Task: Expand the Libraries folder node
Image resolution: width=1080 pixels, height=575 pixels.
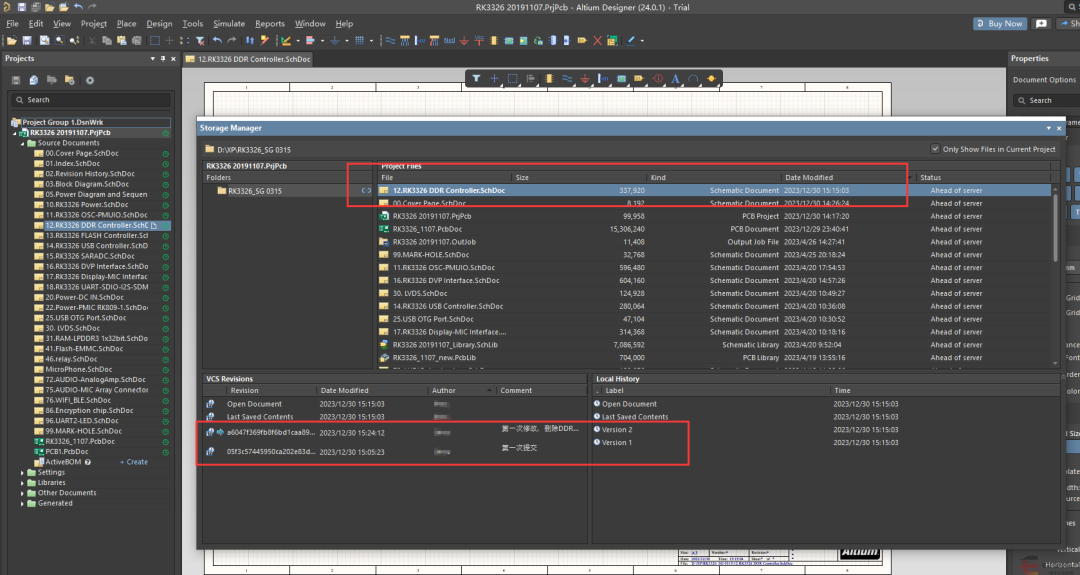Action: pos(23,482)
